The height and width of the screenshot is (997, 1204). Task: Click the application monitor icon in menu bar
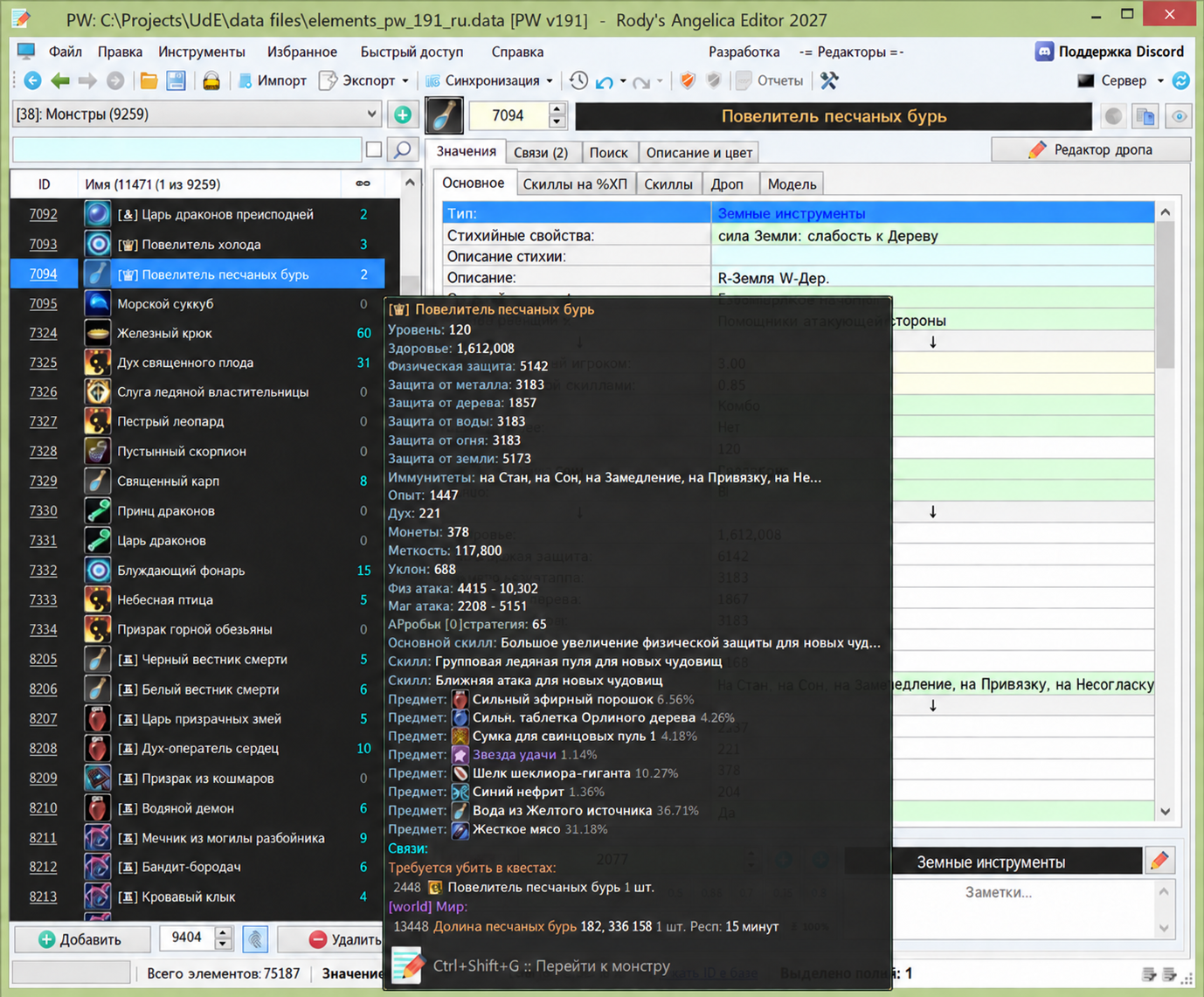[26, 52]
